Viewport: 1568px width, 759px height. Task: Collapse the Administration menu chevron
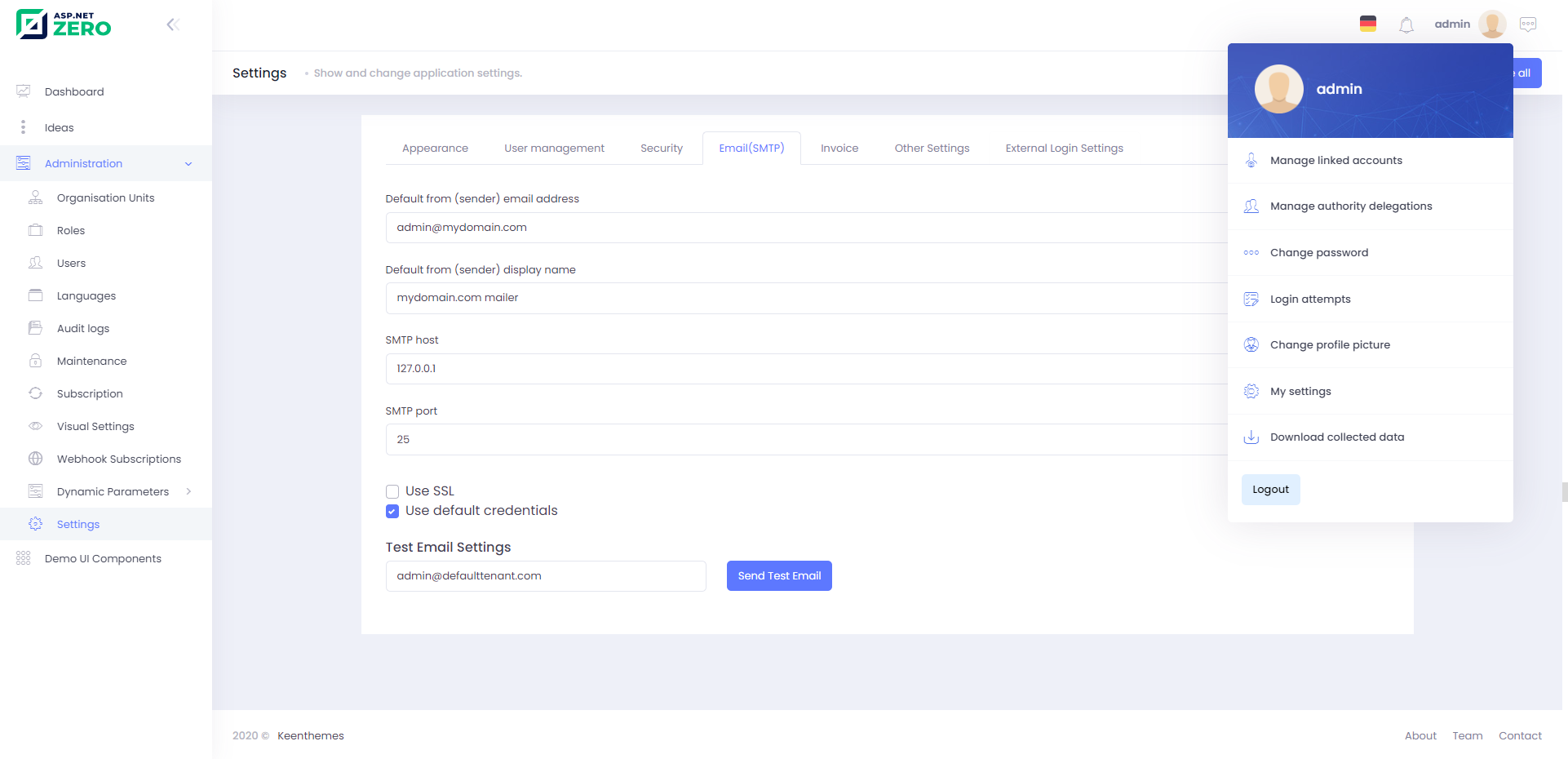pyautogui.click(x=188, y=163)
